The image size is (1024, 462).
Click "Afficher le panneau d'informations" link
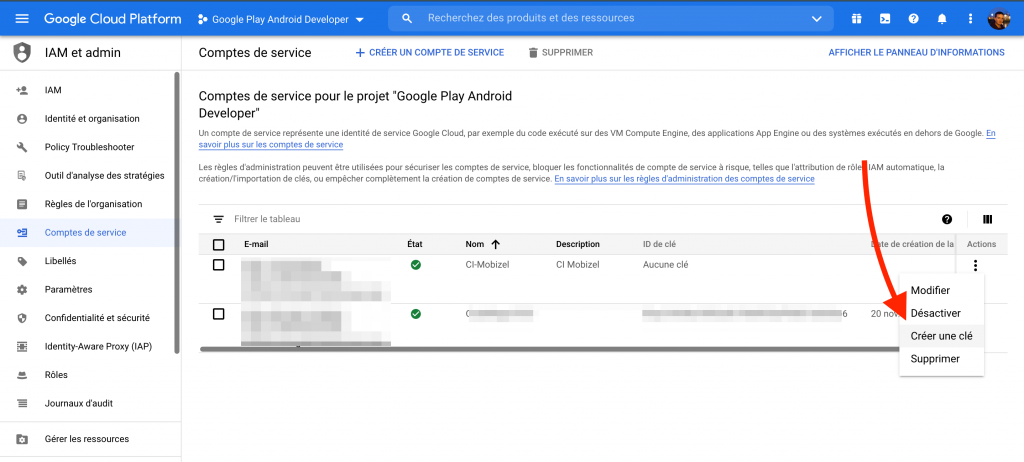tap(916, 52)
